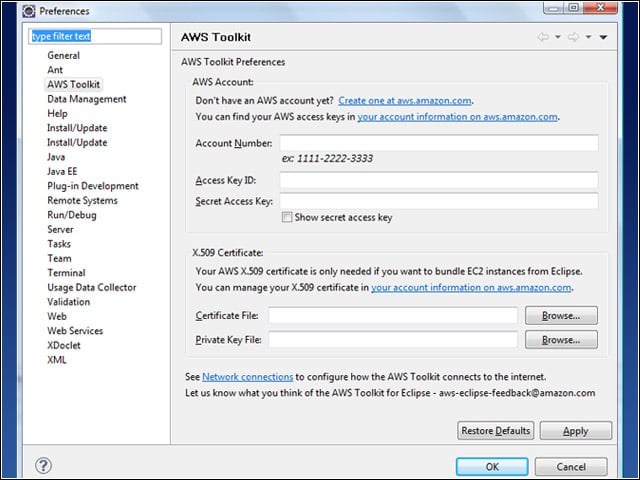Viewport: 640px width, 480px height.
Task: Dismiss the dialog with Cancel
Action: (x=571, y=467)
